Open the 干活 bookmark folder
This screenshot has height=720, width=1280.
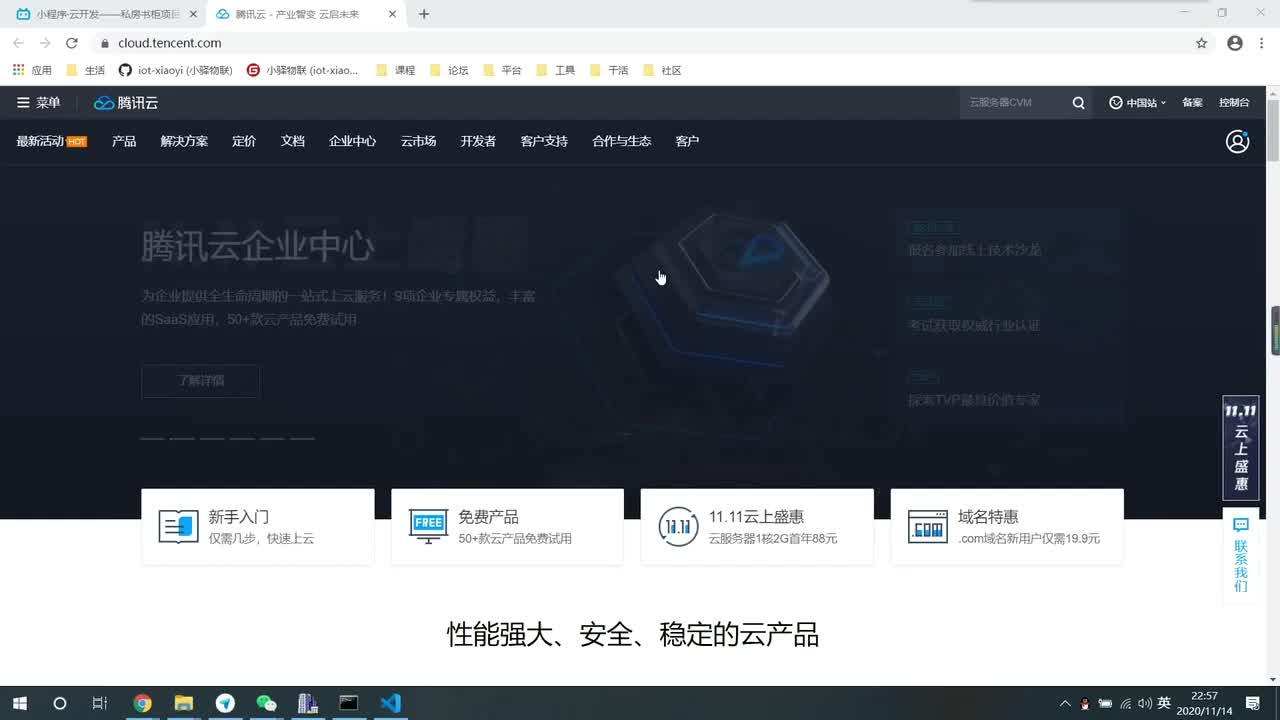coord(608,70)
